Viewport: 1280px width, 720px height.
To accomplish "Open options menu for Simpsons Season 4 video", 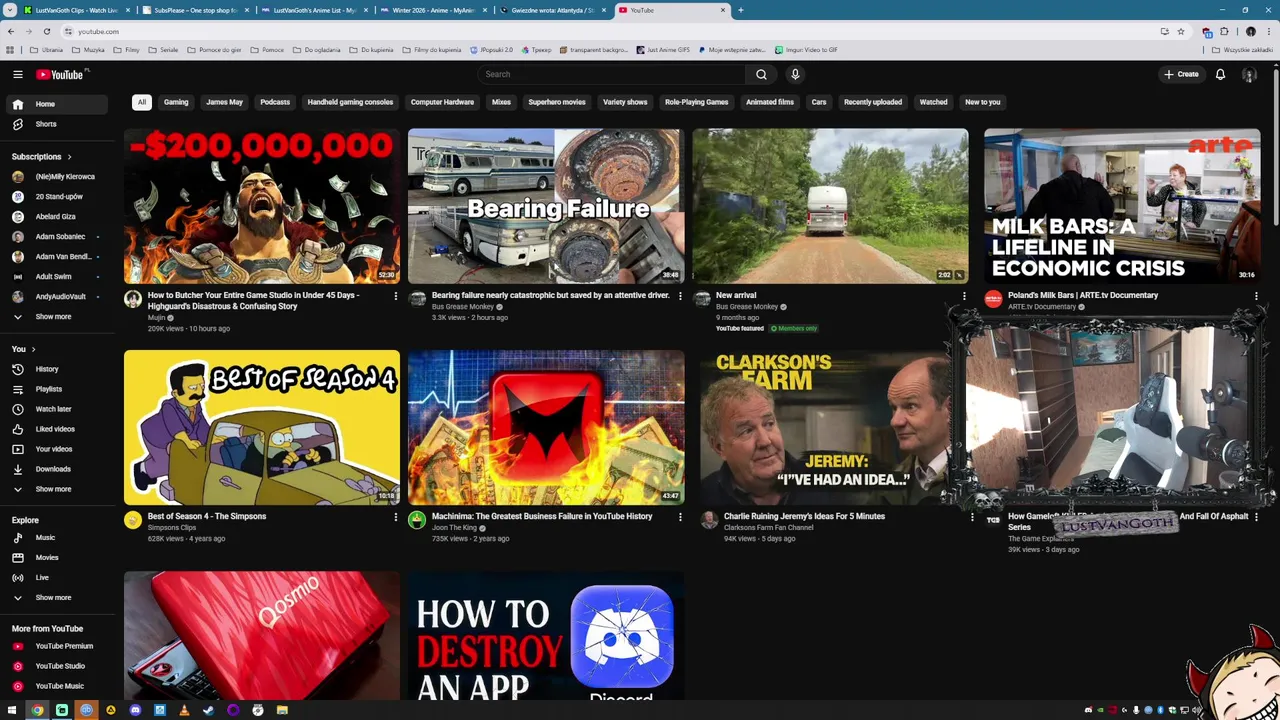I will click(395, 517).
